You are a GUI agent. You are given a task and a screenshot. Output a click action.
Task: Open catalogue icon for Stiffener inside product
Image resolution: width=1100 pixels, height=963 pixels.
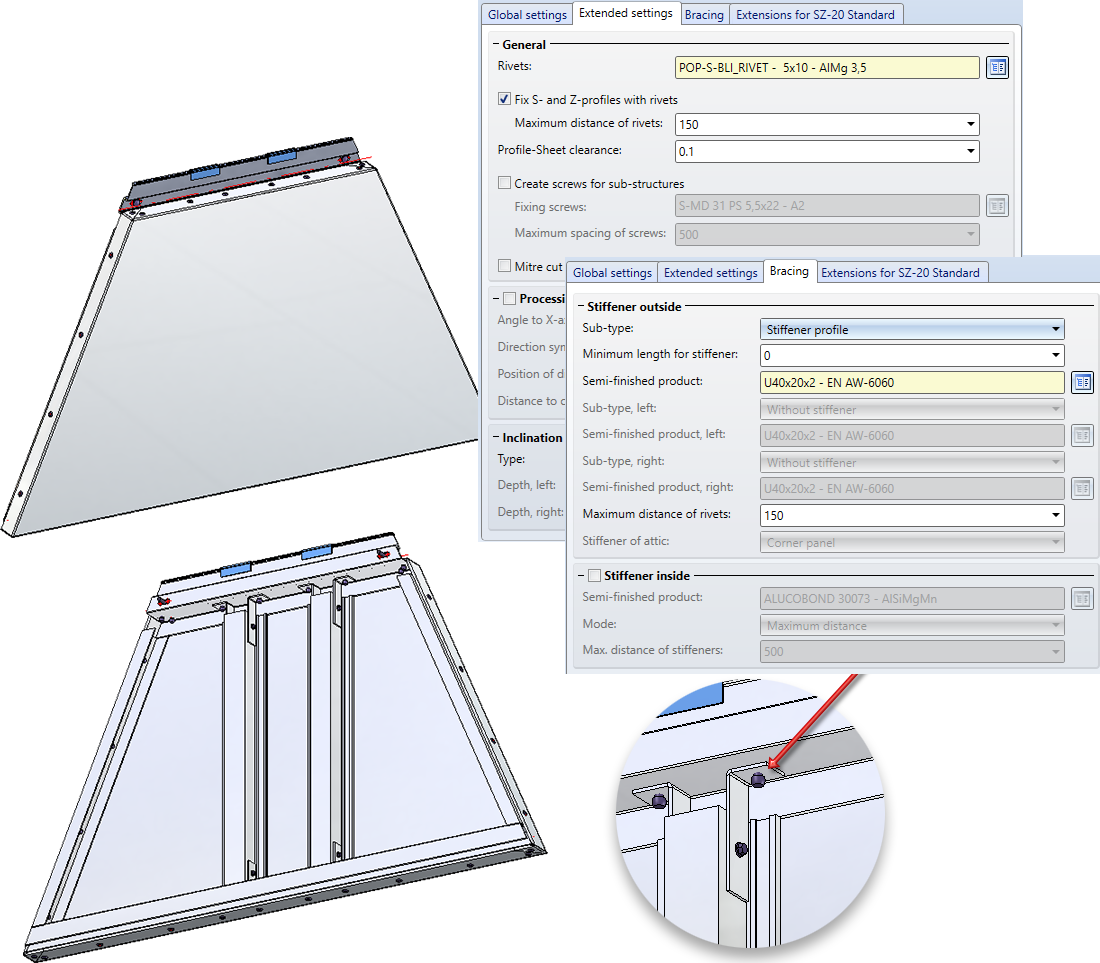pos(1082,598)
